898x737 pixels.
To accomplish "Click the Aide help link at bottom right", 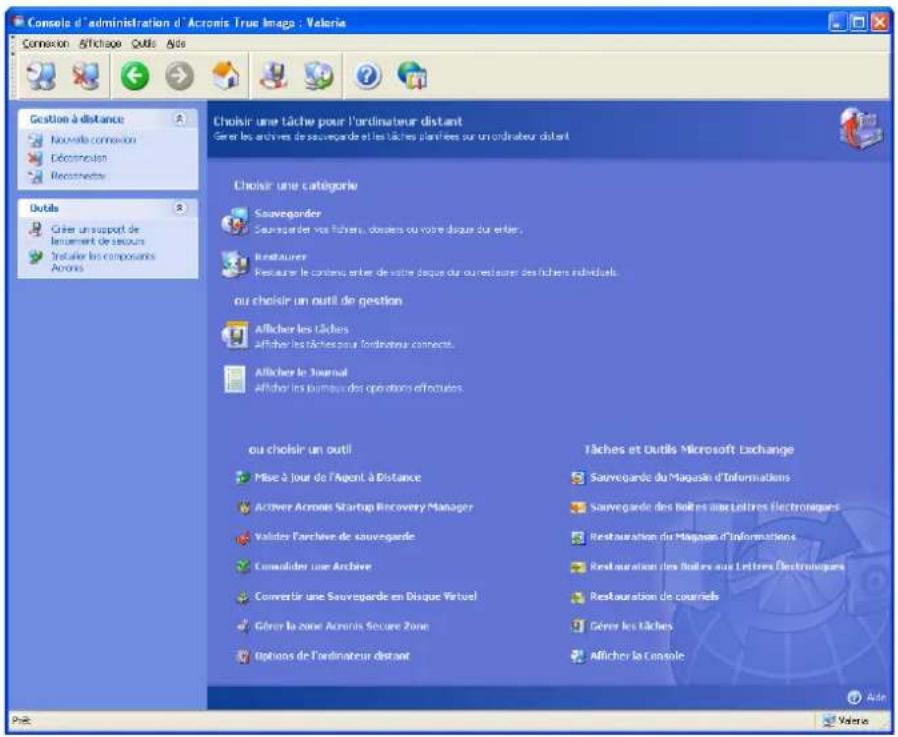I will pyautogui.click(x=867, y=697).
